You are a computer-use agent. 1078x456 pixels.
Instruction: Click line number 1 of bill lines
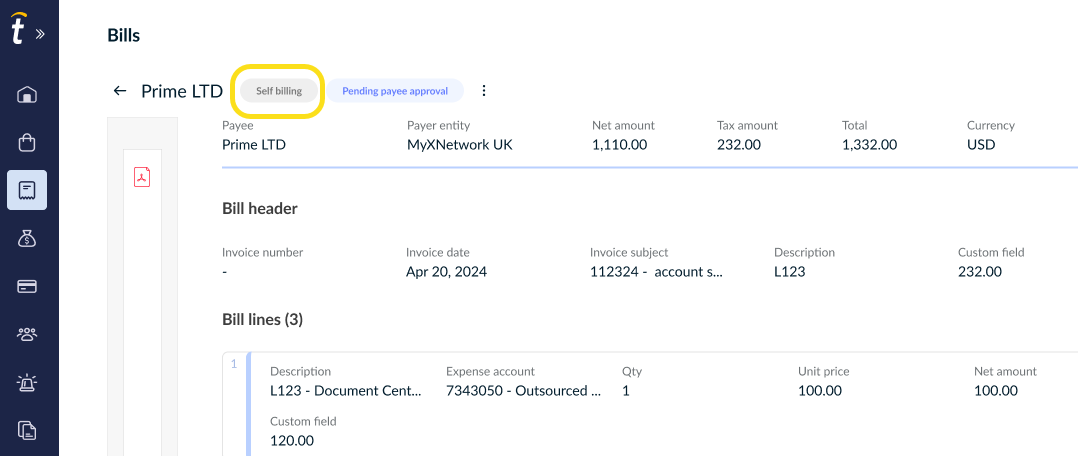pos(234,365)
